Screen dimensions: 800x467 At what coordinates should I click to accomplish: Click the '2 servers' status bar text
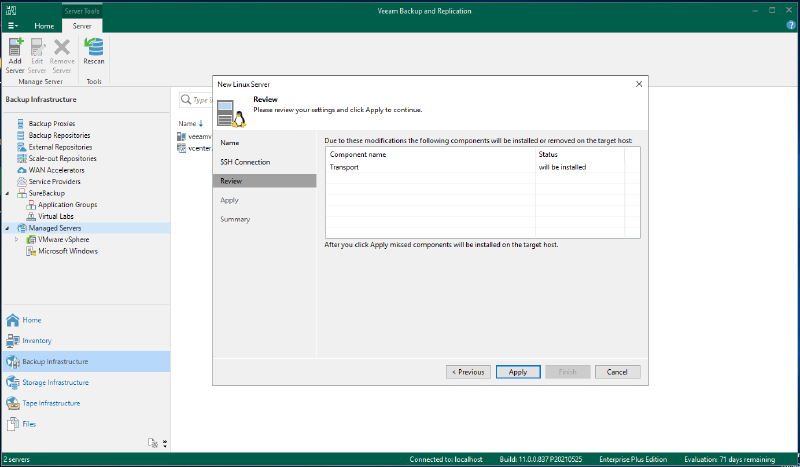point(16,459)
